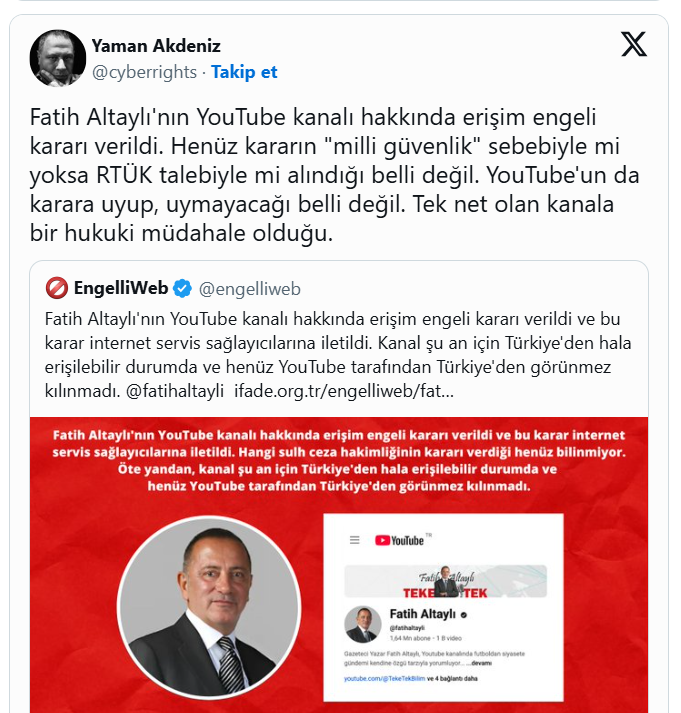Click the YouTube logo in the embedded image

coord(399,540)
